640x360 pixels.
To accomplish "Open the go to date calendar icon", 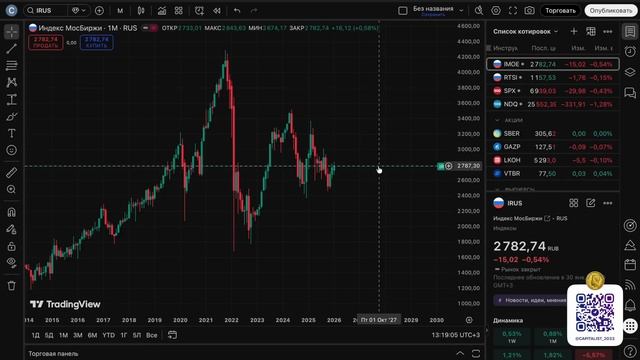I will click(x=172, y=335).
